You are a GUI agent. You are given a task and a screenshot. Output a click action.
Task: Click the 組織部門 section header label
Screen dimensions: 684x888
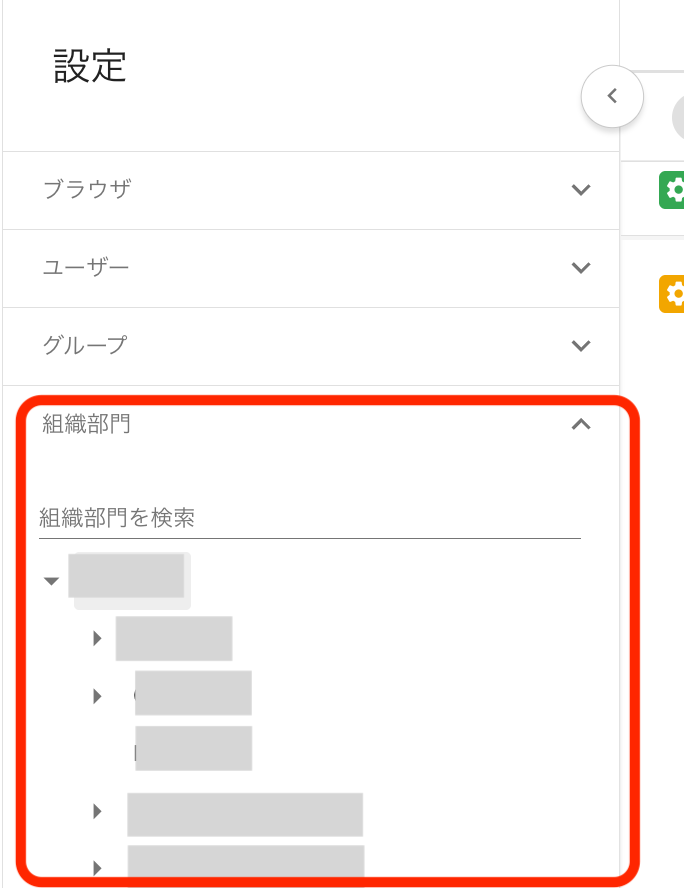[x=87, y=424]
